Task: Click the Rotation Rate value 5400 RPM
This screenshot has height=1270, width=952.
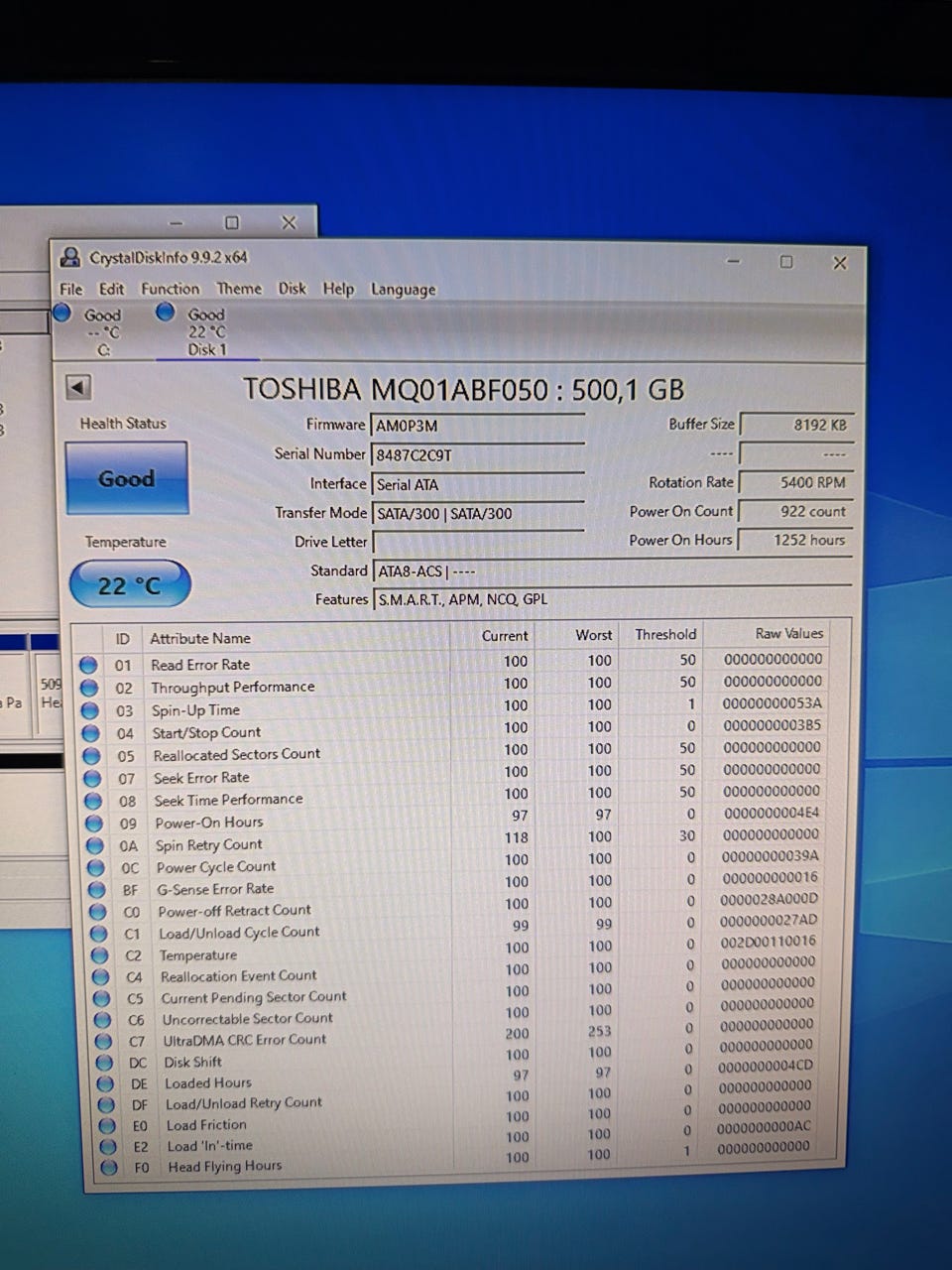Action: [795, 482]
